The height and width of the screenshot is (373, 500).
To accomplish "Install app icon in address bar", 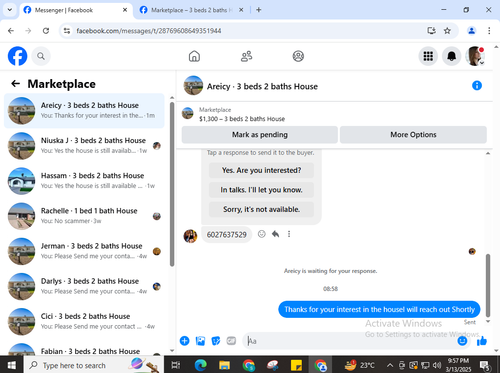I will coord(432,31).
